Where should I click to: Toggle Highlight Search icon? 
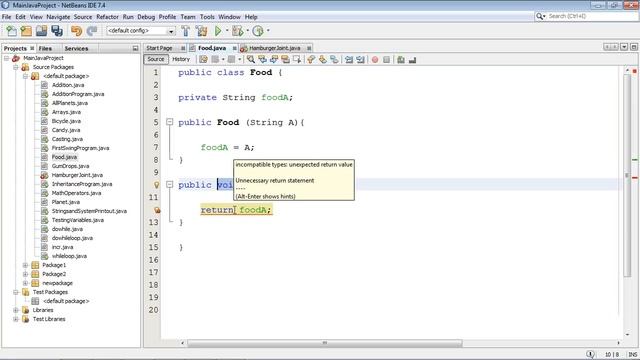[286, 60]
